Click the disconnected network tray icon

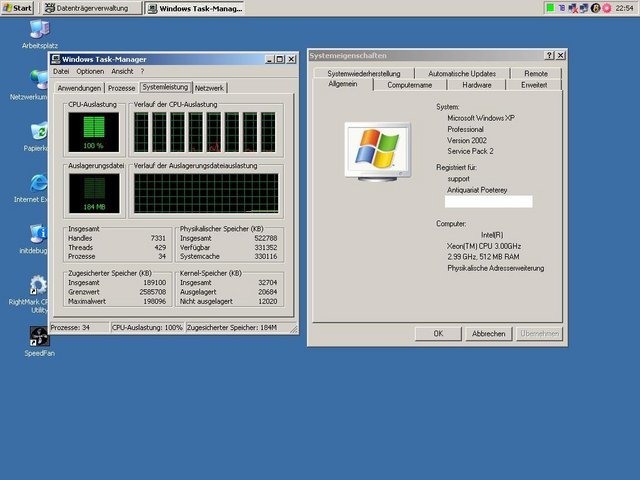point(573,8)
